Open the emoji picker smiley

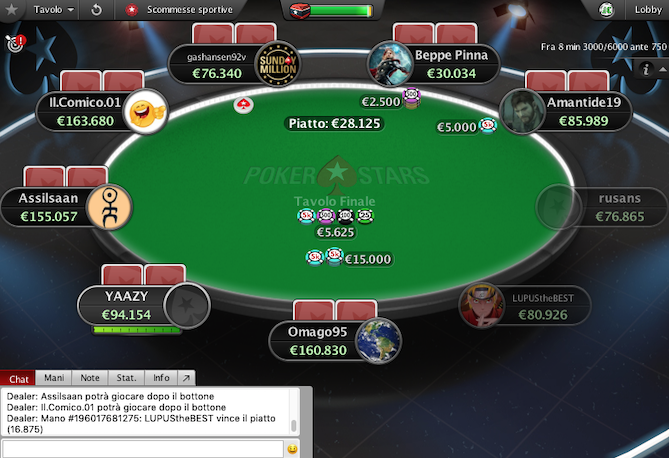tap(292, 449)
